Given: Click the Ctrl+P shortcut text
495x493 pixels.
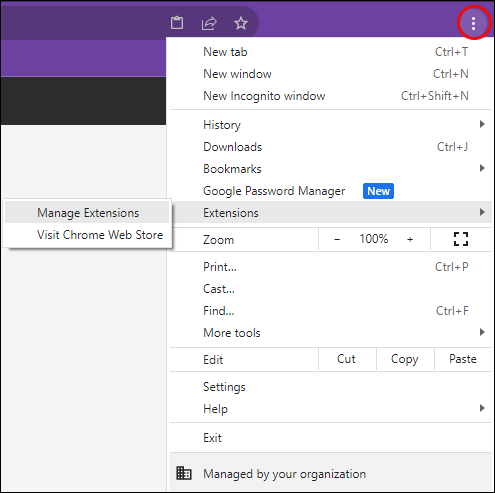Looking at the screenshot, I should (452, 267).
